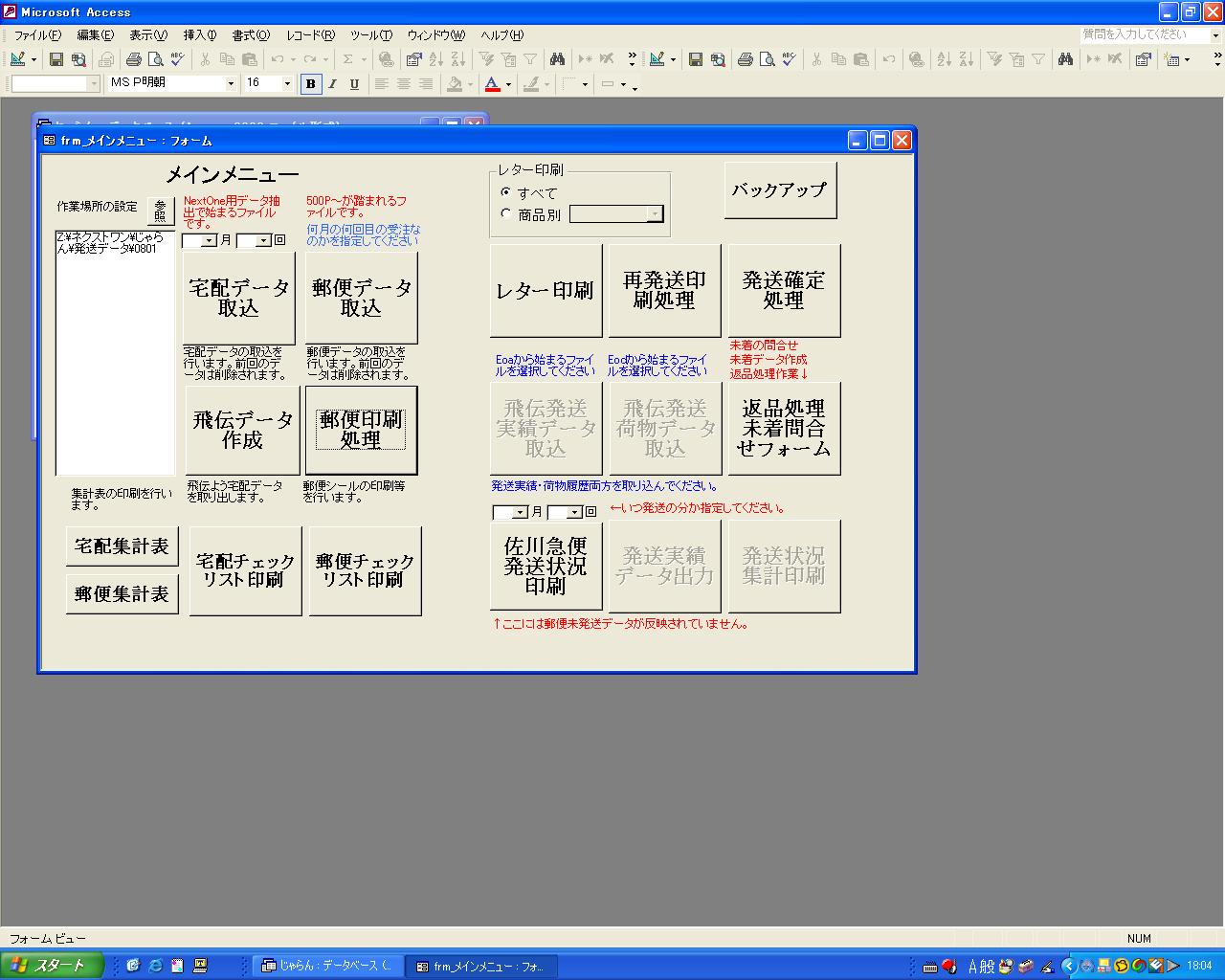Click the Windows スタート button
Image resolution: width=1225 pixels, height=980 pixels.
pyautogui.click(x=51, y=965)
